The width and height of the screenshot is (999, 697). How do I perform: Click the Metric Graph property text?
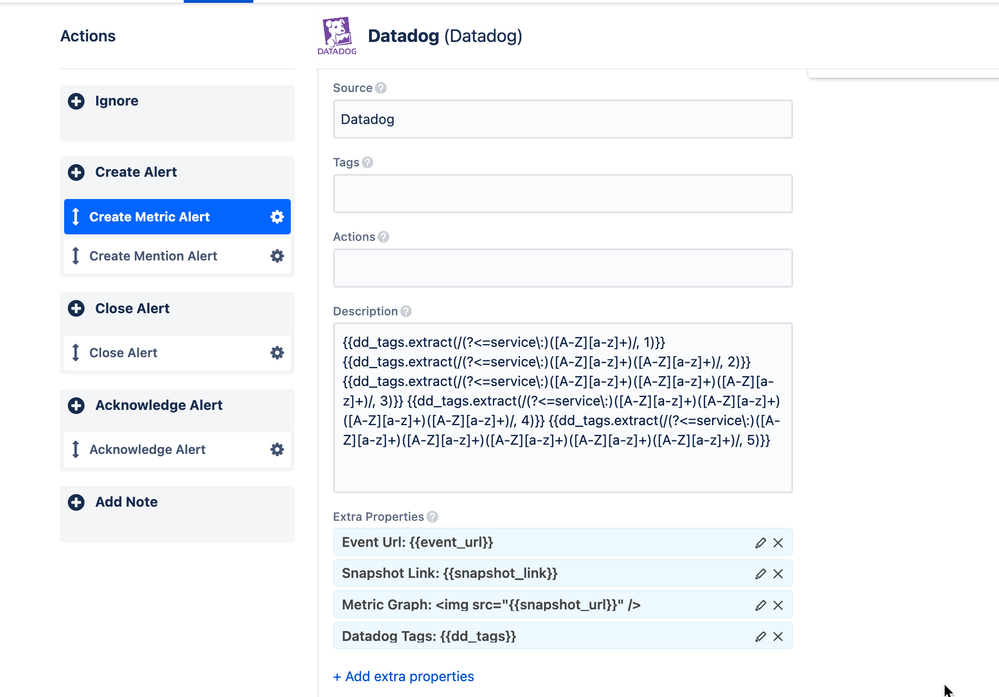(491, 605)
